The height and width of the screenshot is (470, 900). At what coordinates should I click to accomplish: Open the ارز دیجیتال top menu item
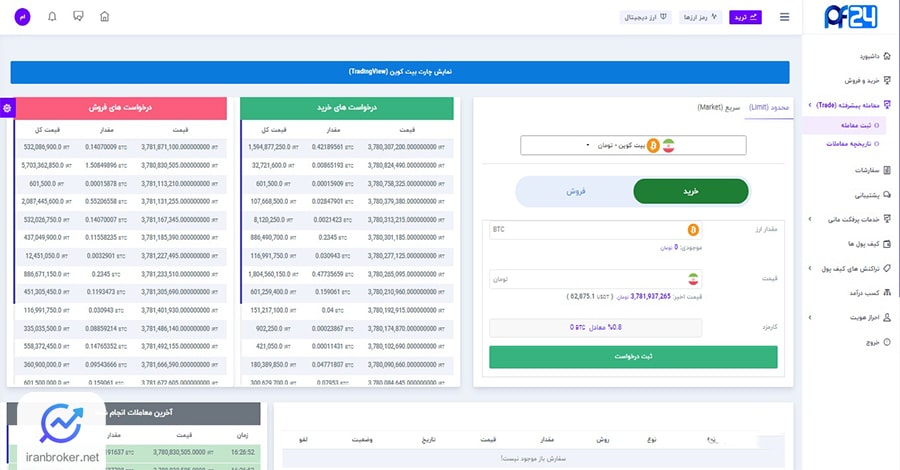point(645,17)
